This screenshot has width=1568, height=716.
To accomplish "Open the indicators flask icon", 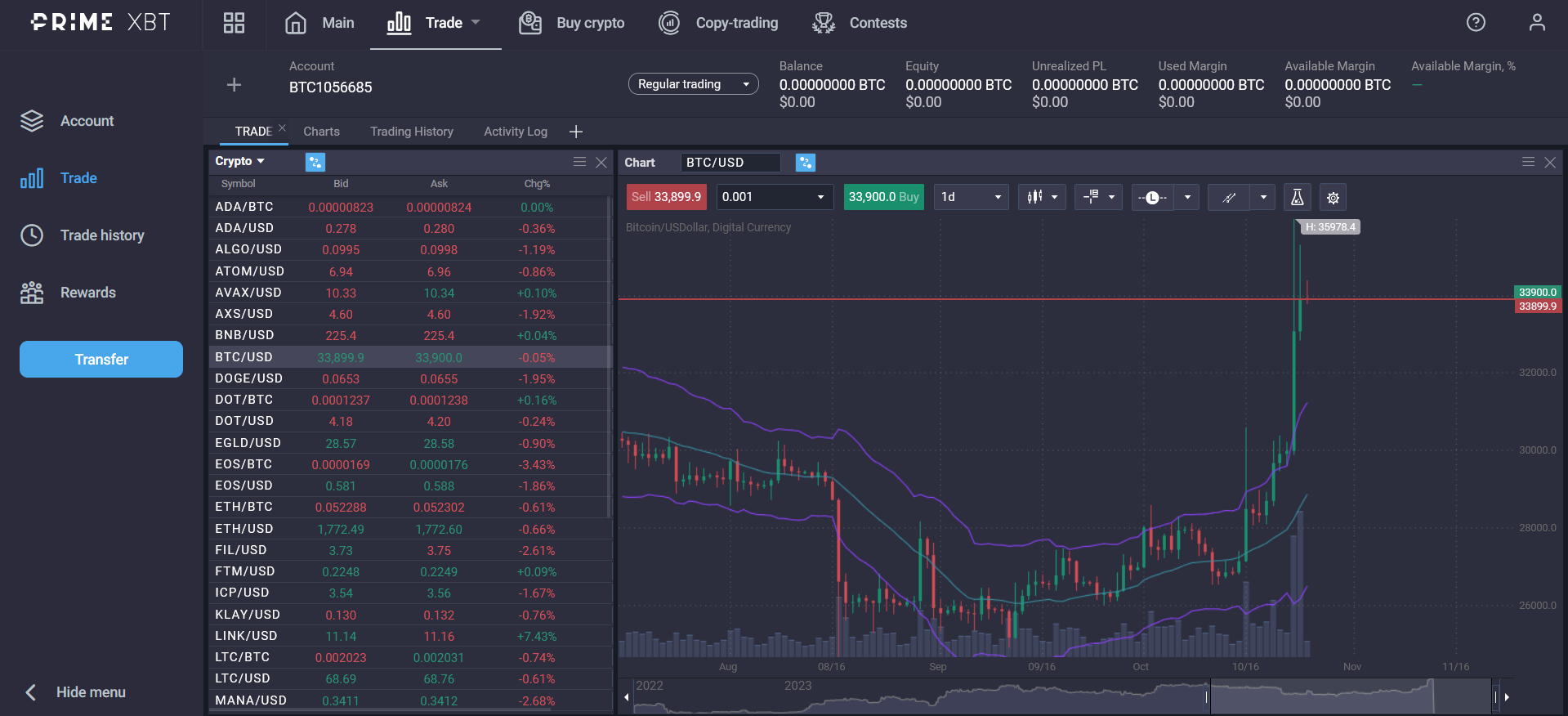I will (1297, 197).
